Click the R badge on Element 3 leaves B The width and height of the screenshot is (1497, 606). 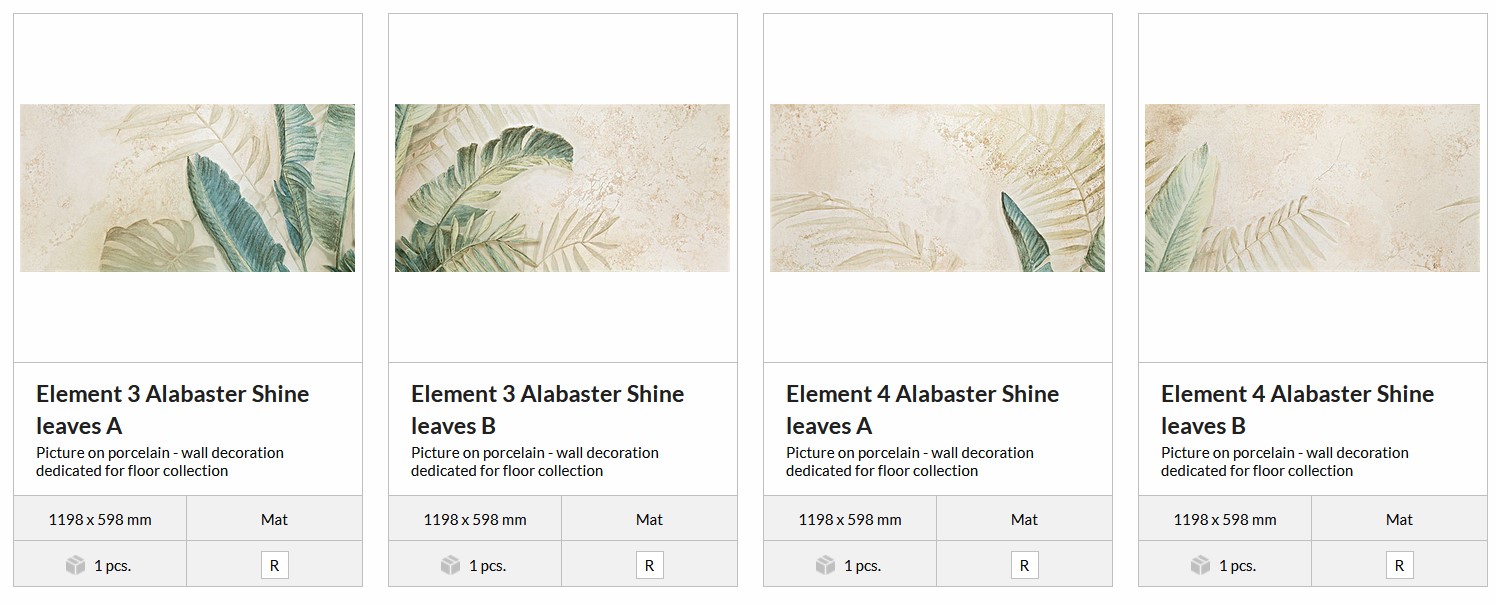click(649, 565)
